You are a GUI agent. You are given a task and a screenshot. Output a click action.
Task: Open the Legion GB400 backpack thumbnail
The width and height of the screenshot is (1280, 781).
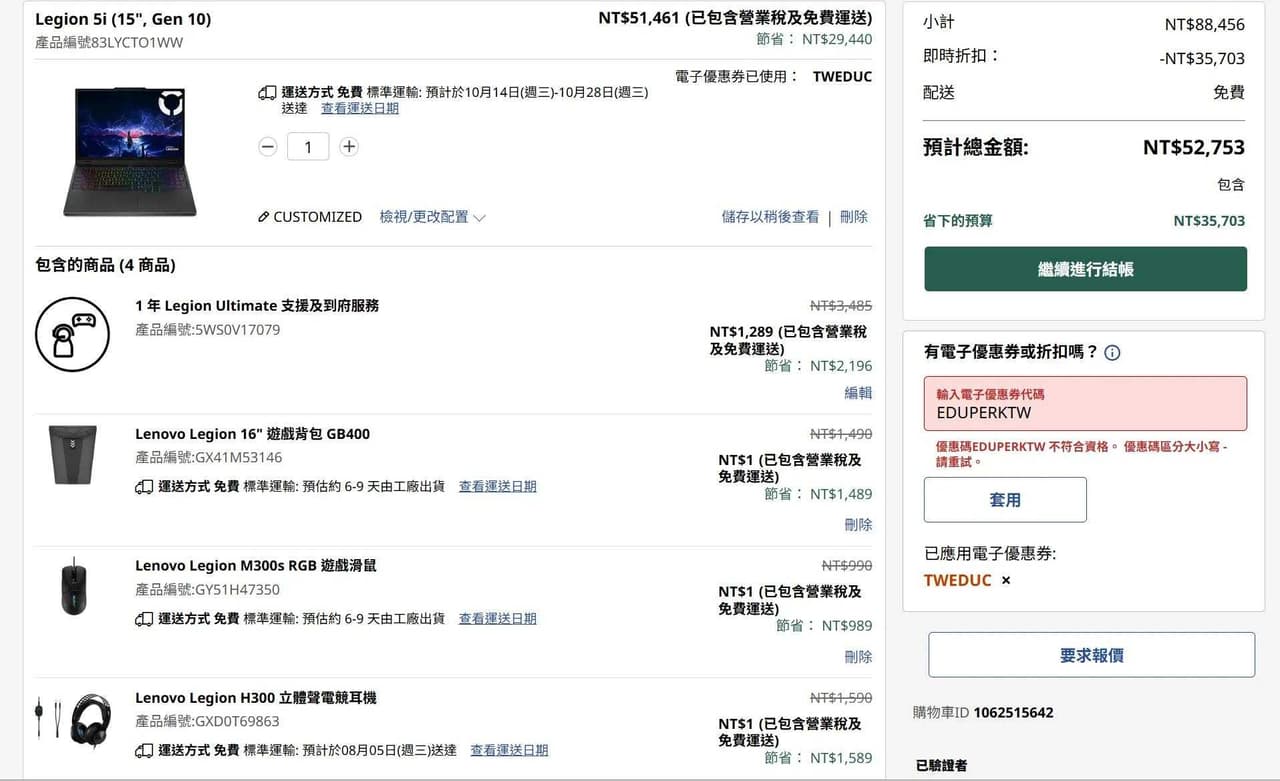pyautogui.click(x=73, y=455)
